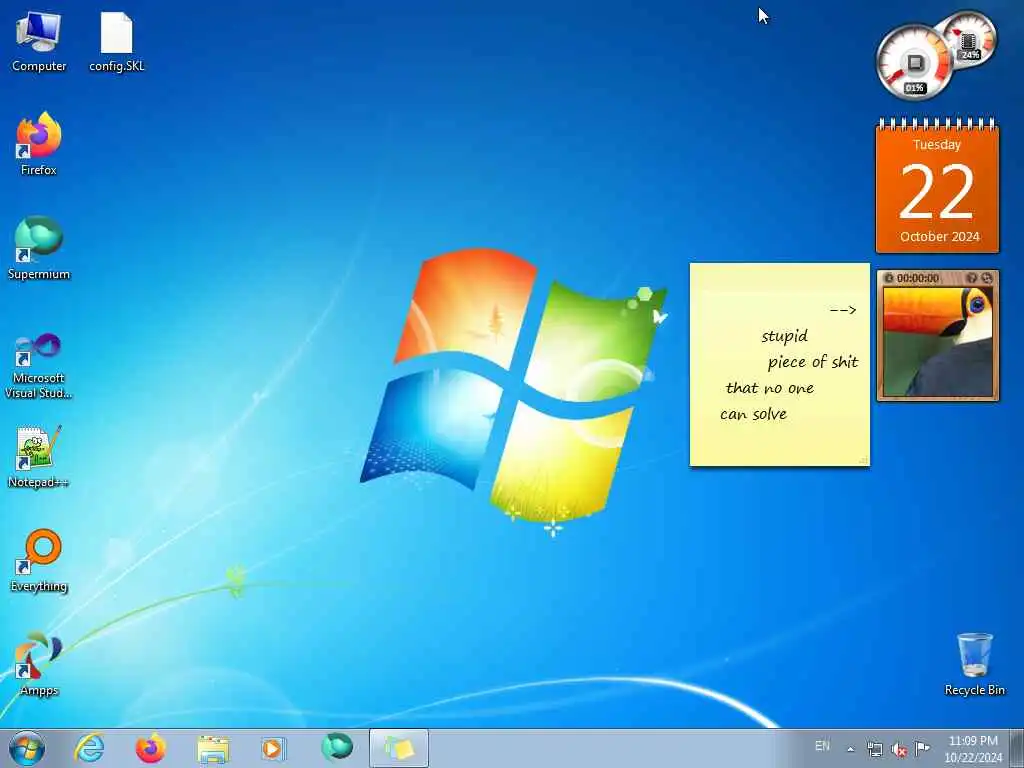Open the network status tray icon
Screen dimensions: 1024x768
pyautogui.click(x=874, y=749)
